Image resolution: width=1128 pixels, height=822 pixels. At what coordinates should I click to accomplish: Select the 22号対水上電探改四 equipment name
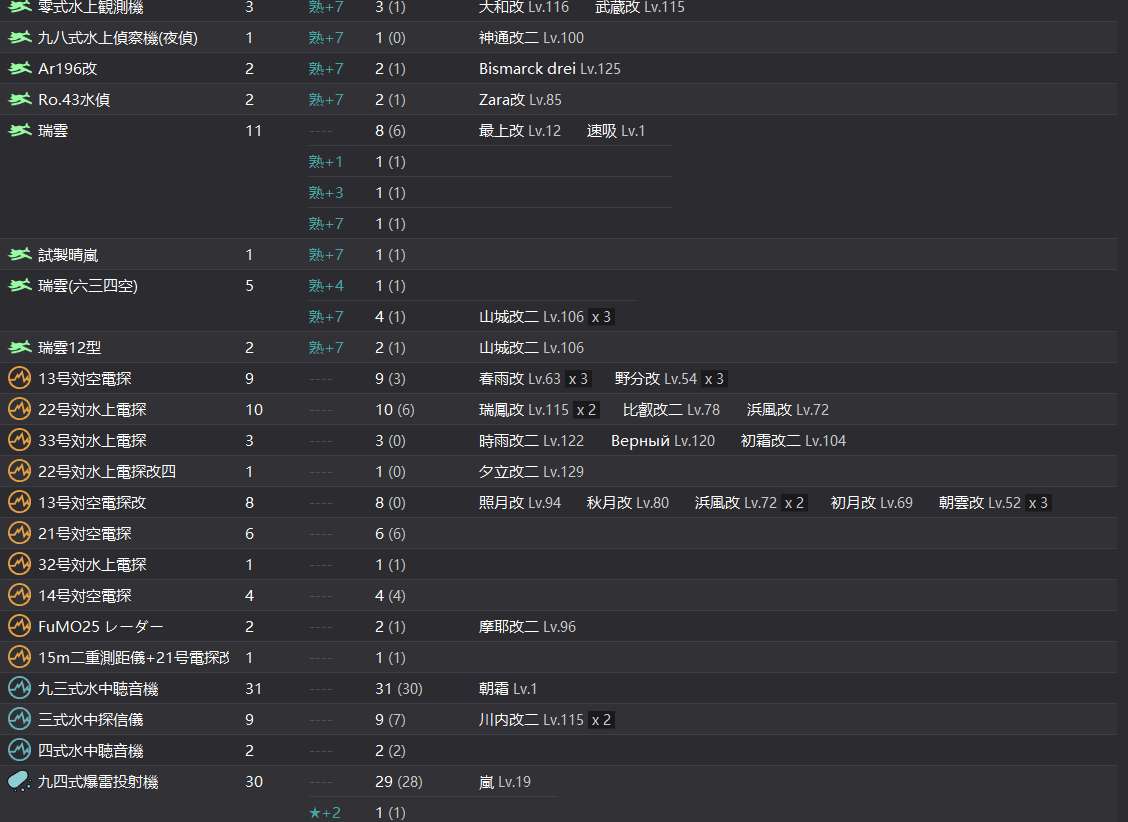pos(106,471)
